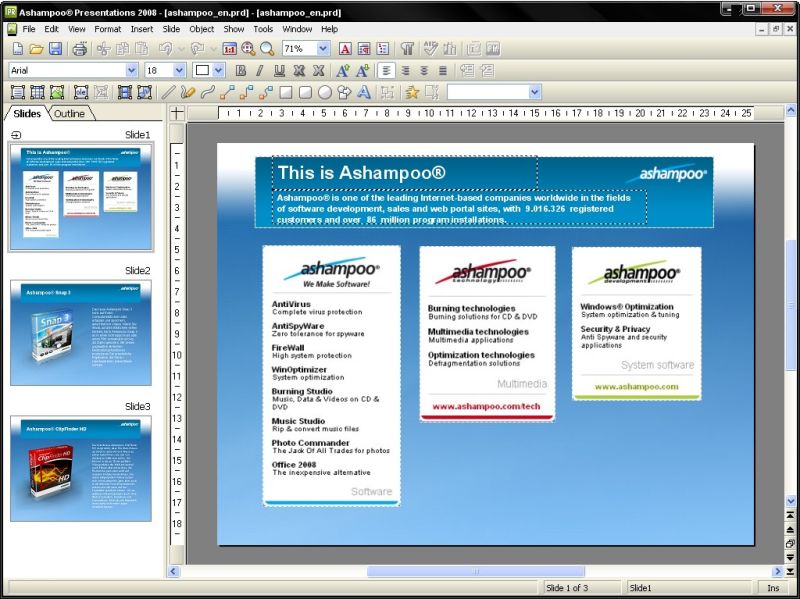Insert a picture frame

point(56,92)
